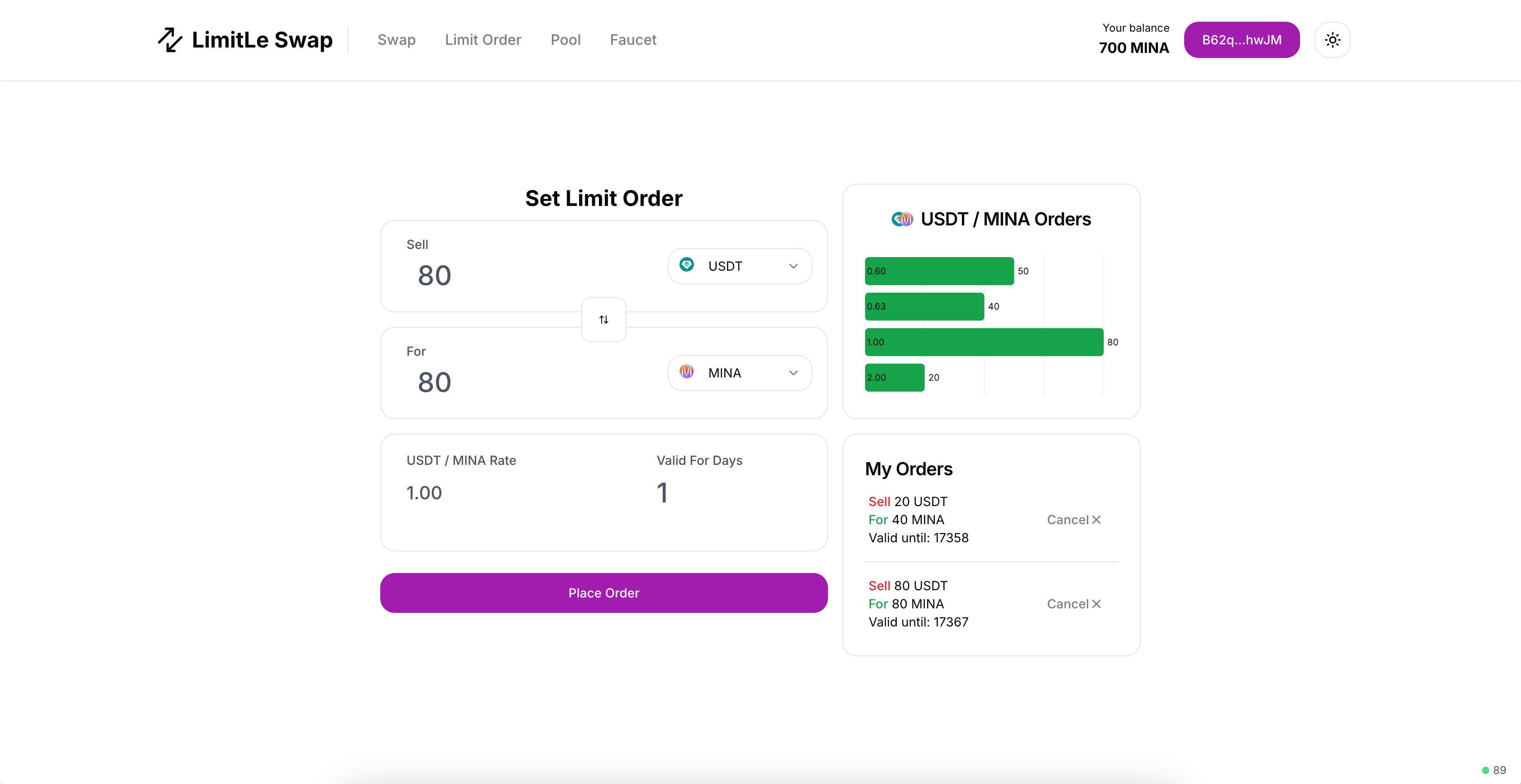Cancel the Sell 80 USDT for 80 MINA order

tap(1073, 604)
